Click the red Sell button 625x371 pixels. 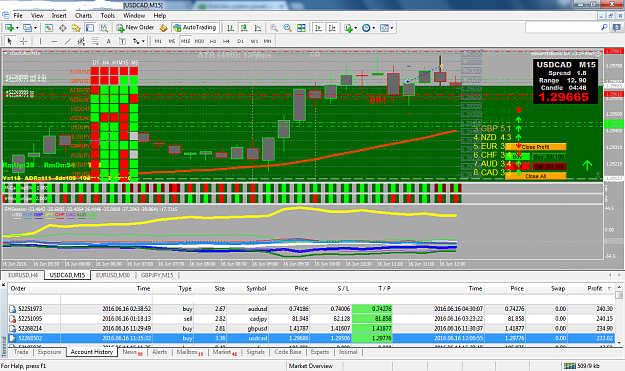click(517, 167)
